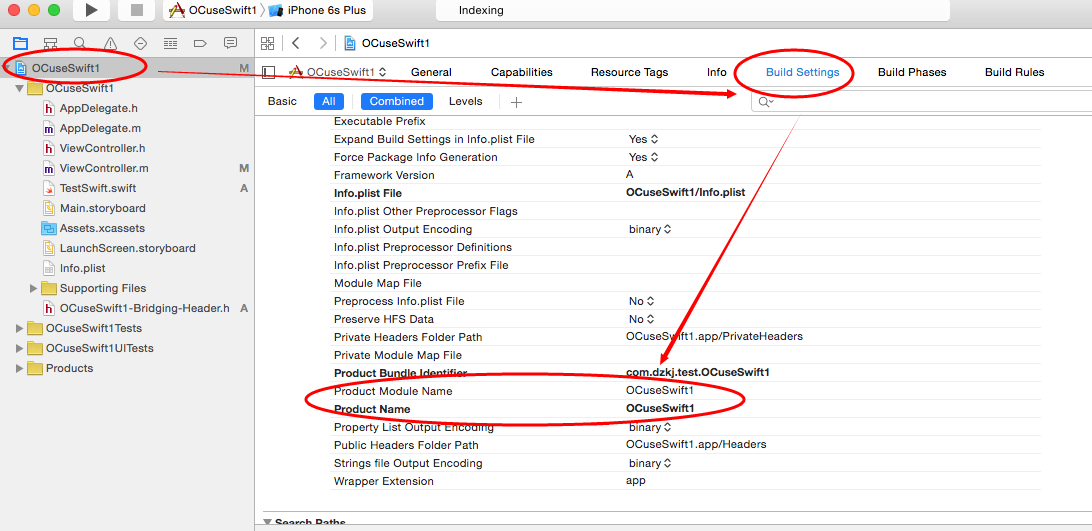Viewport: 1092px width, 531px height.
Task: Click the search magnifier in the filter field
Action: (765, 102)
